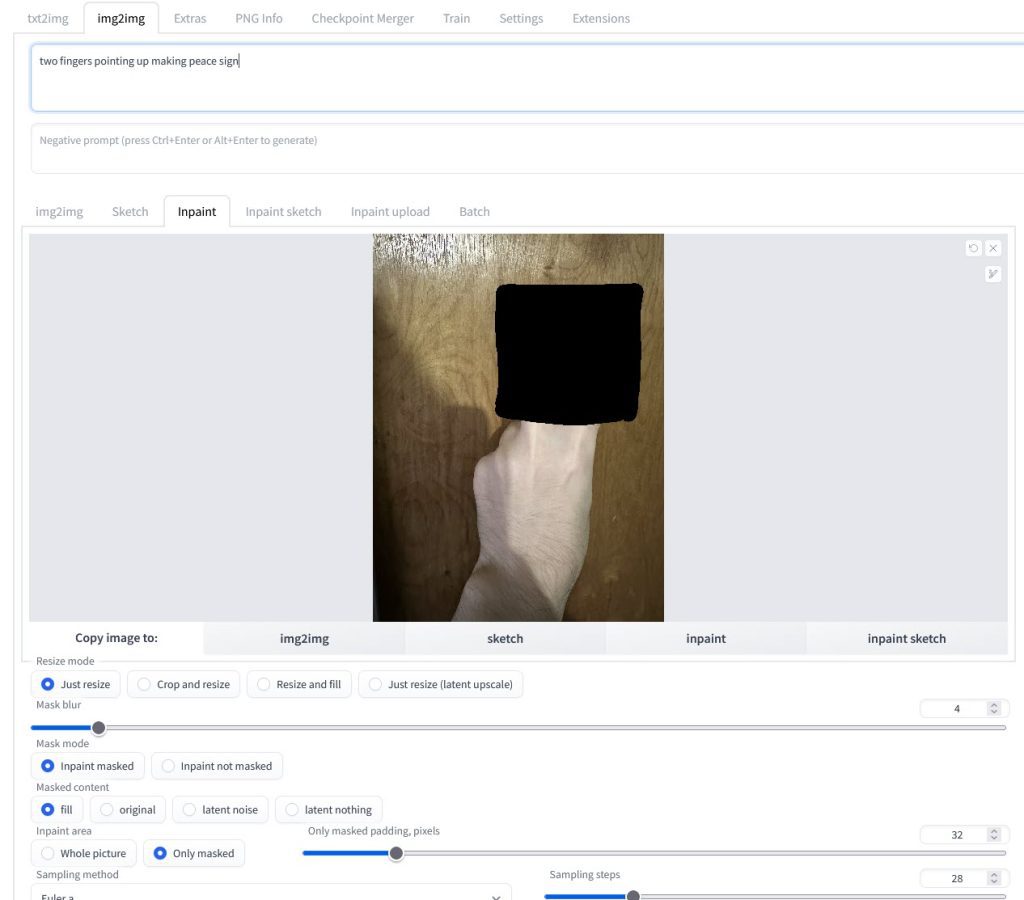Choose Inpaint not masked mode
This screenshot has height=900, width=1024.
[x=217, y=766]
